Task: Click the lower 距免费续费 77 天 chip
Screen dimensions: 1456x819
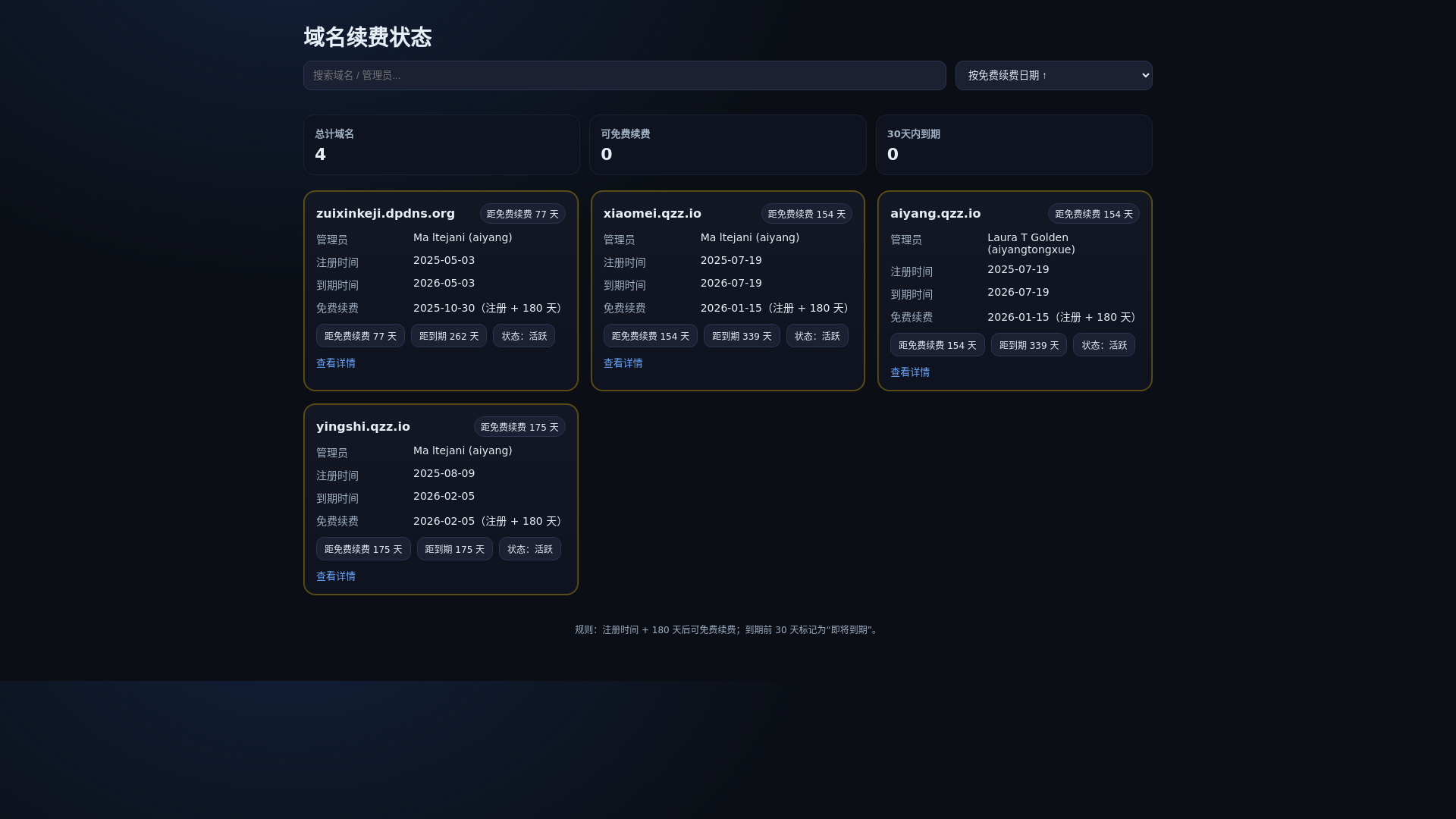Action: coord(360,336)
